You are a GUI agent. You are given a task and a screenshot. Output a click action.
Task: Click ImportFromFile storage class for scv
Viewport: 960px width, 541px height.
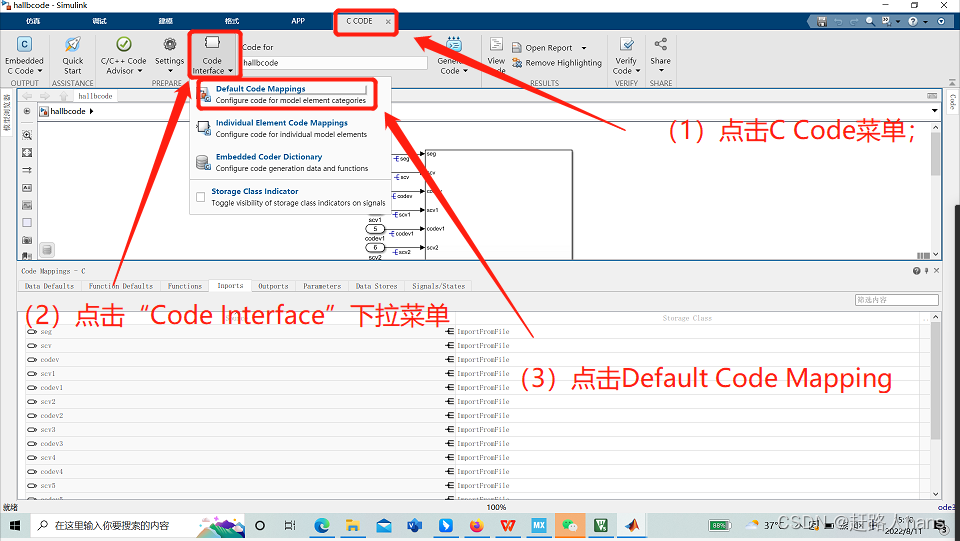click(483, 346)
